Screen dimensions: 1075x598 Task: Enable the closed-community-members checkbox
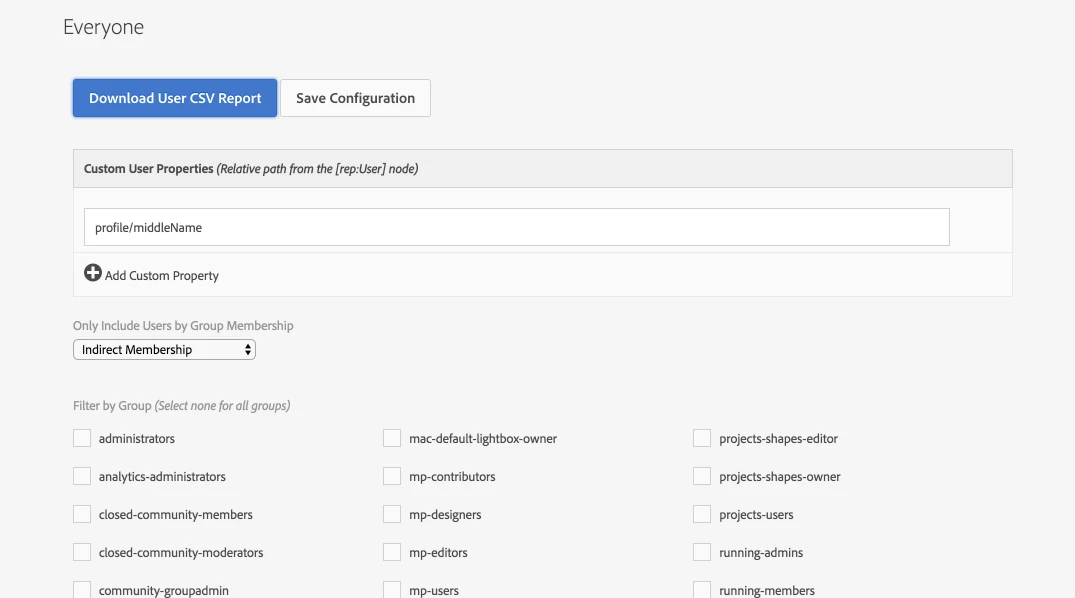[x=82, y=514]
